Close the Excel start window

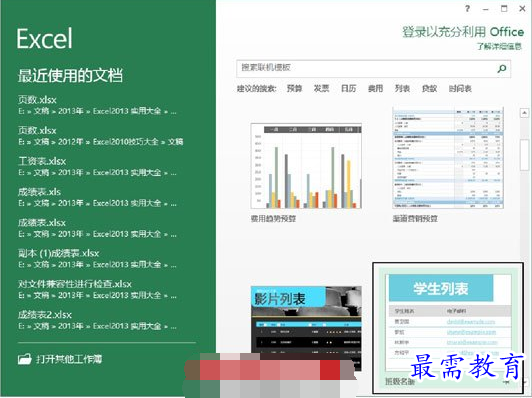522,9
